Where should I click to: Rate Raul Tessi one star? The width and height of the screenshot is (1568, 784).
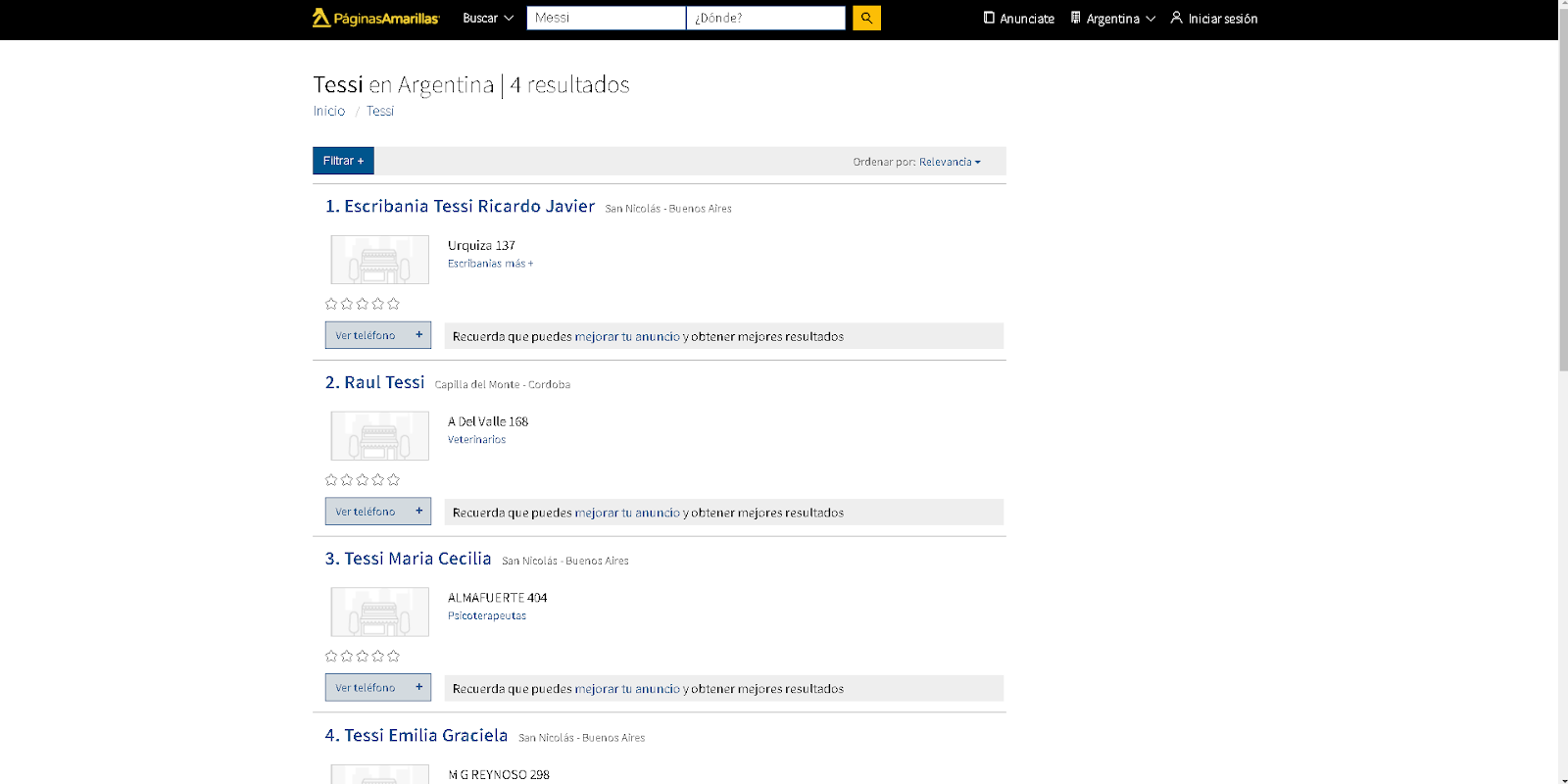click(331, 480)
